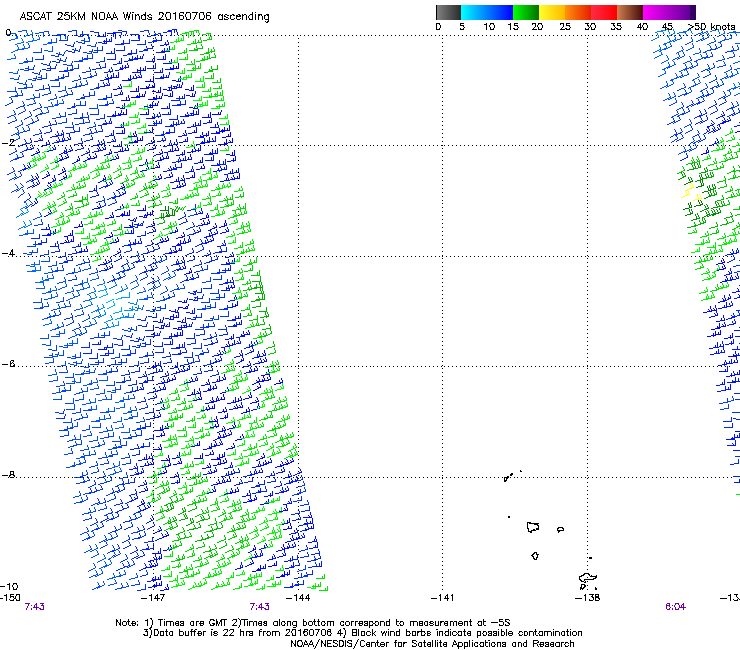
Task: Click the leftmost purple '7:43' time stamp
Action: coord(34,607)
